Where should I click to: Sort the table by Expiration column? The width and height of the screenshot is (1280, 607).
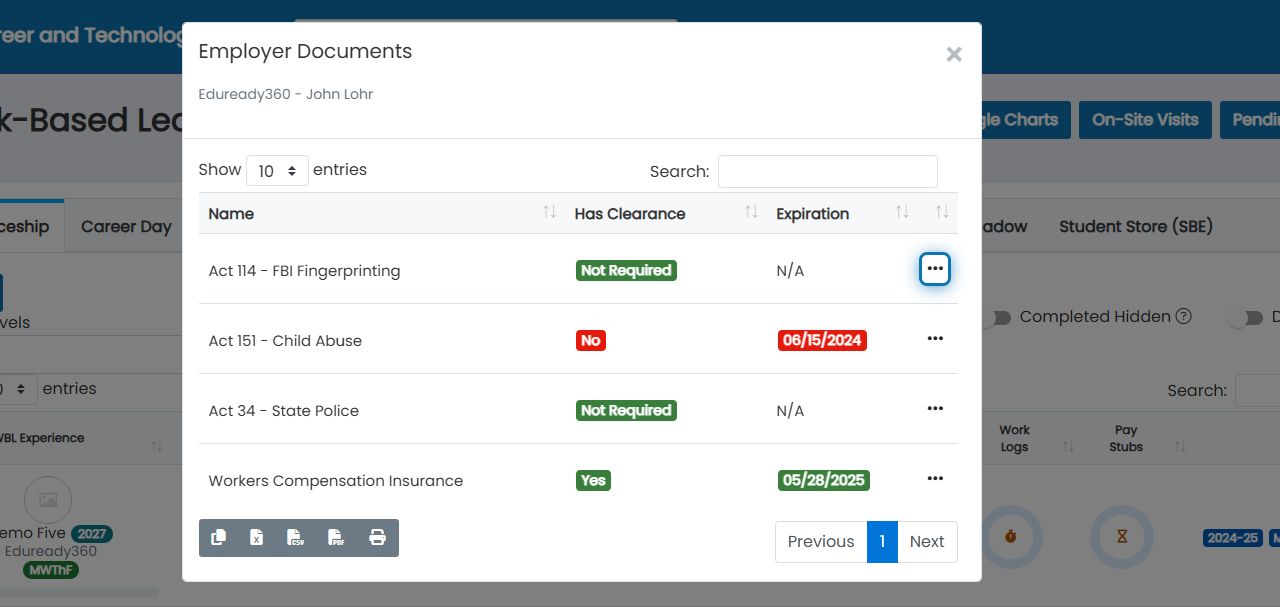click(842, 213)
